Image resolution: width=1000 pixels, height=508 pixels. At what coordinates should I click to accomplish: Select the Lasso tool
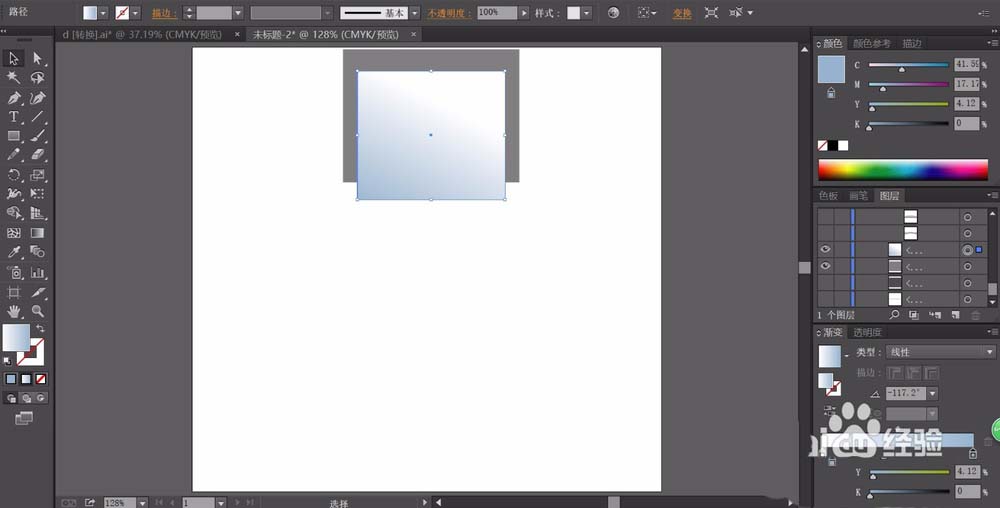[38, 78]
